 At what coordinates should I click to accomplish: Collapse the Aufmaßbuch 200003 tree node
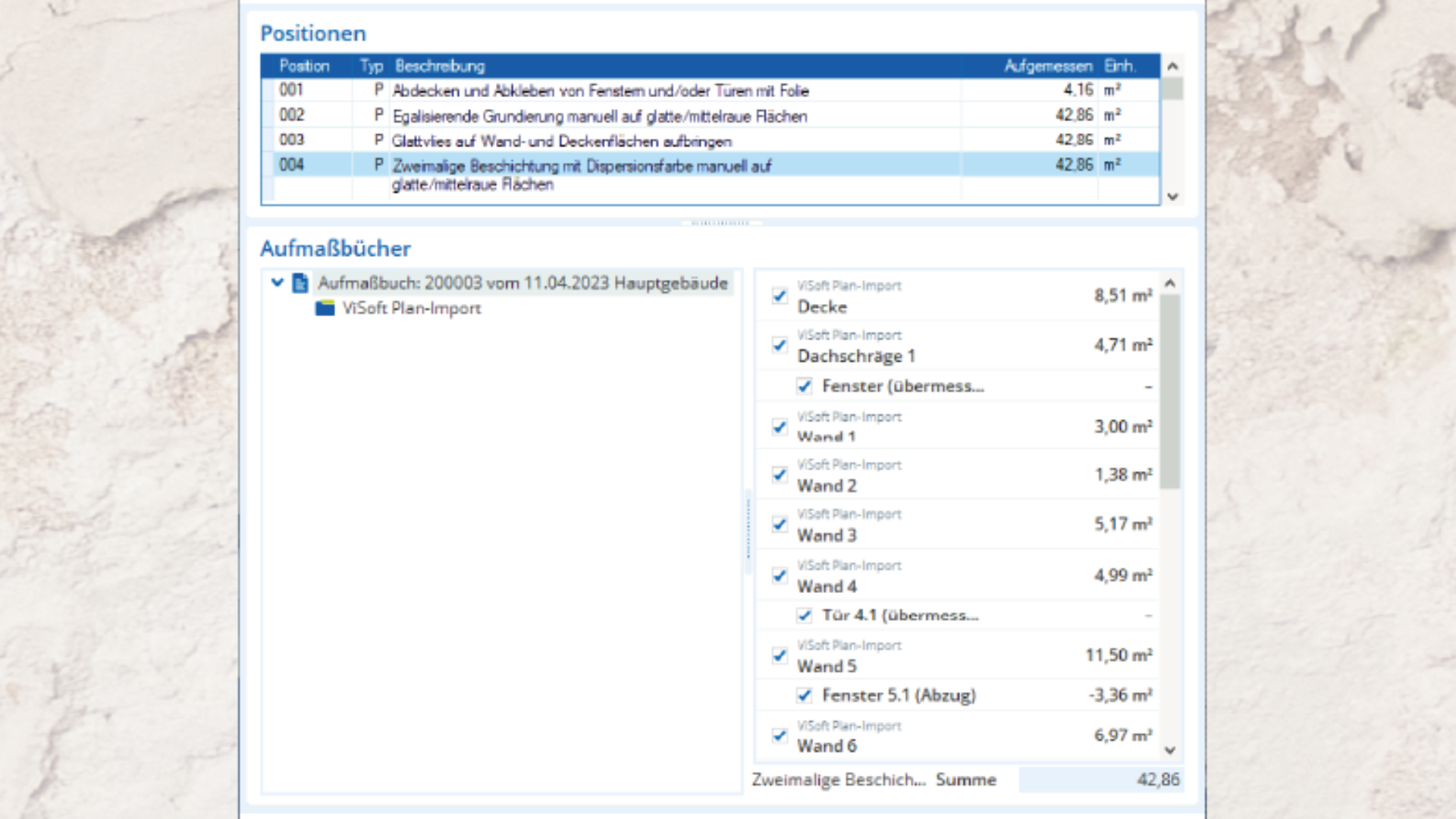click(277, 283)
